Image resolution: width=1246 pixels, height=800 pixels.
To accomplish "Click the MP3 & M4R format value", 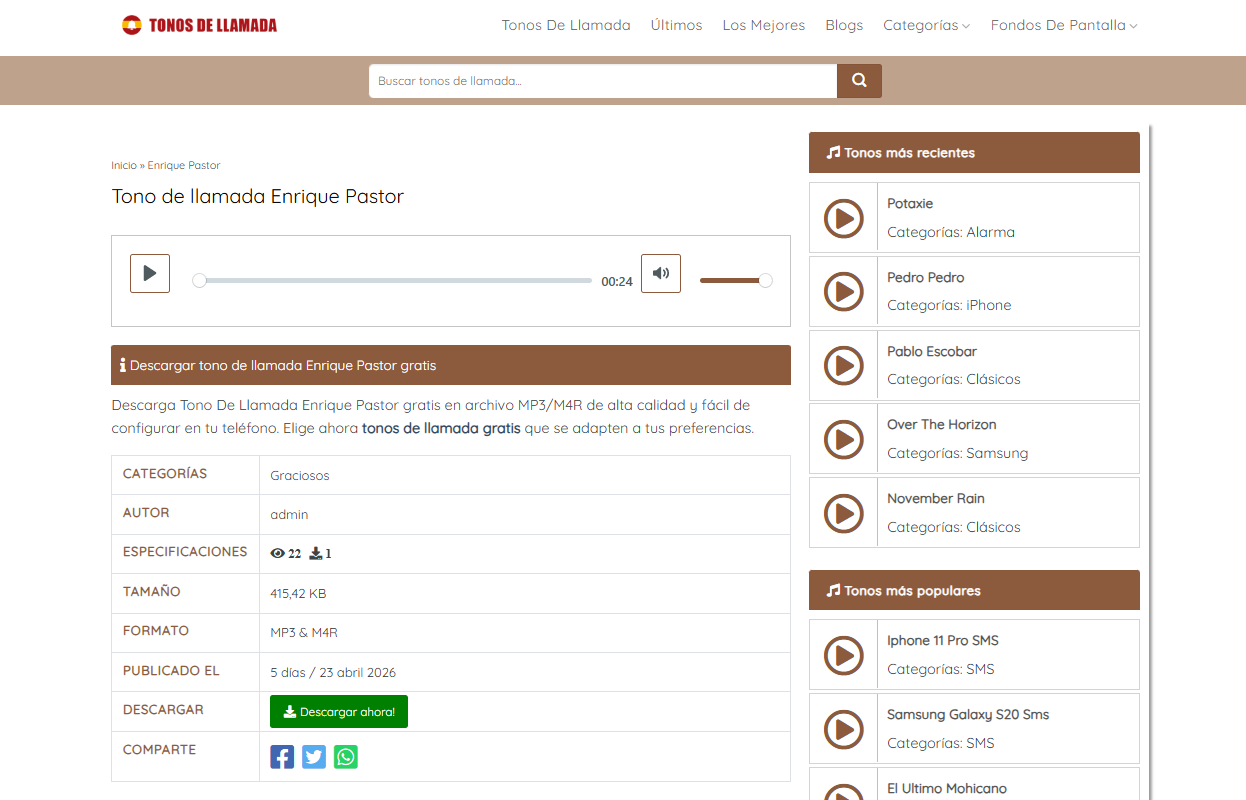I will [x=304, y=632].
